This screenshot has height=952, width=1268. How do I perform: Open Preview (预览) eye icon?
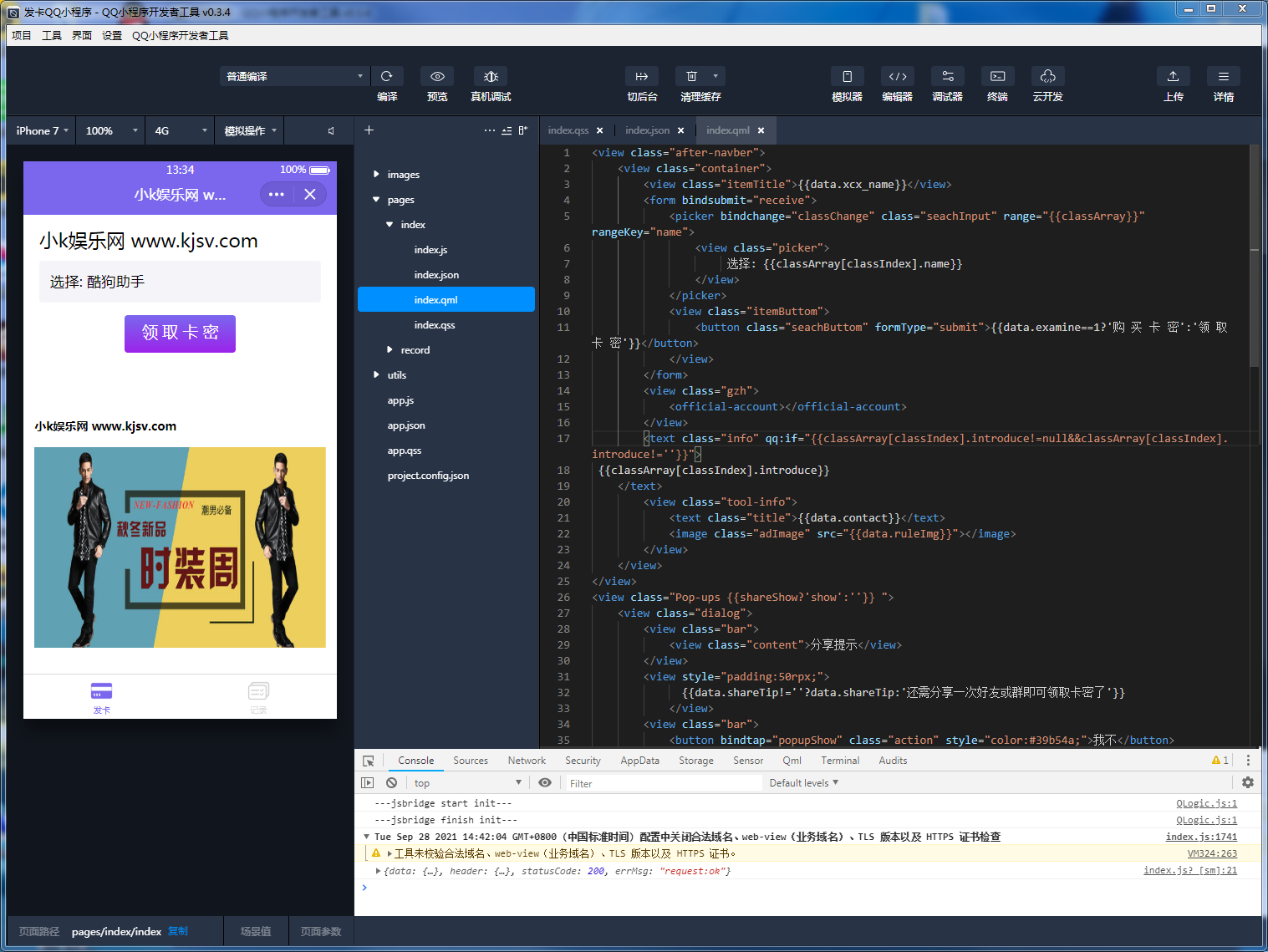click(437, 76)
